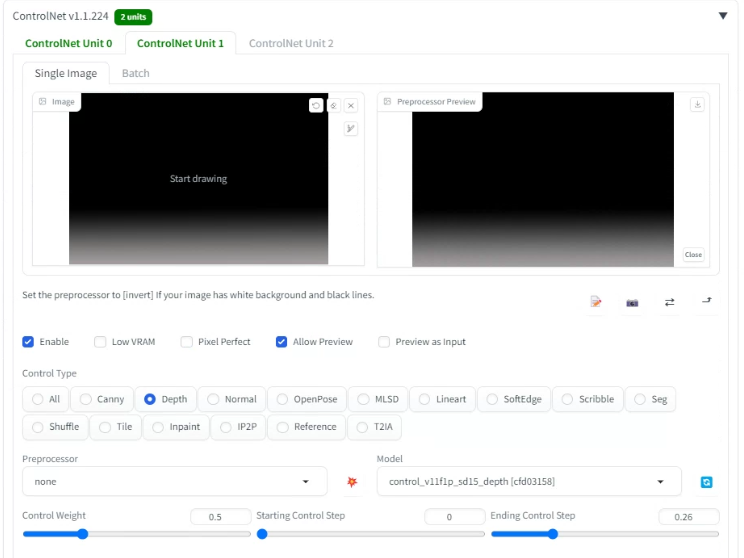Focus the Ending Control Step field 0.26
The image size is (744, 558).
tap(689, 516)
